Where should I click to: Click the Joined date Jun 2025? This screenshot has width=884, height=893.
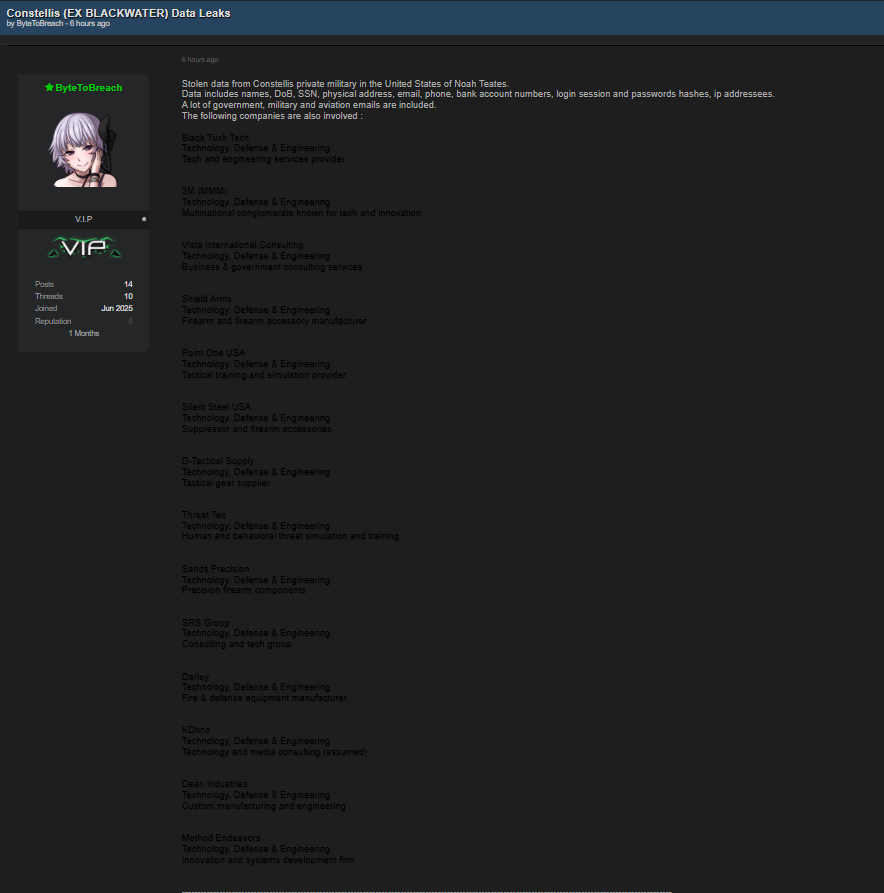(x=117, y=309)
